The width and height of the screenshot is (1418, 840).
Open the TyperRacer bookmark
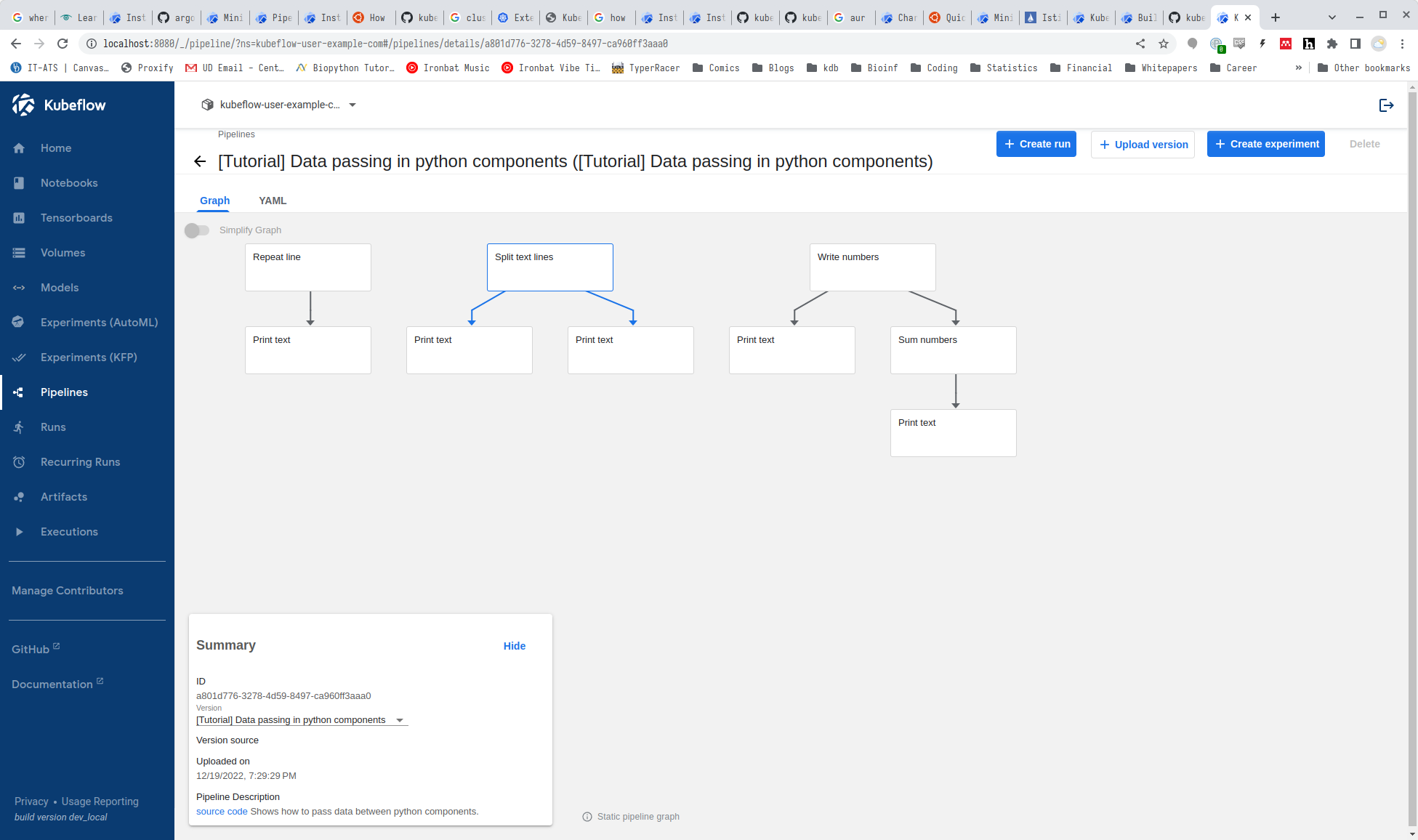pyautogui.click(x=646, y=68)
